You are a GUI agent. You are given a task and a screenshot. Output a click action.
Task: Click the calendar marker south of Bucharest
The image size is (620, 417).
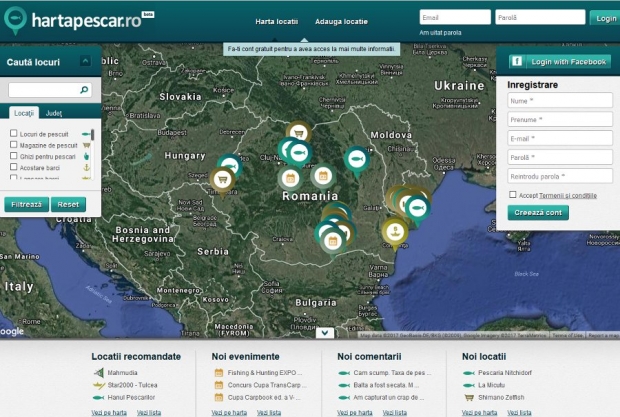pos(333,241)
